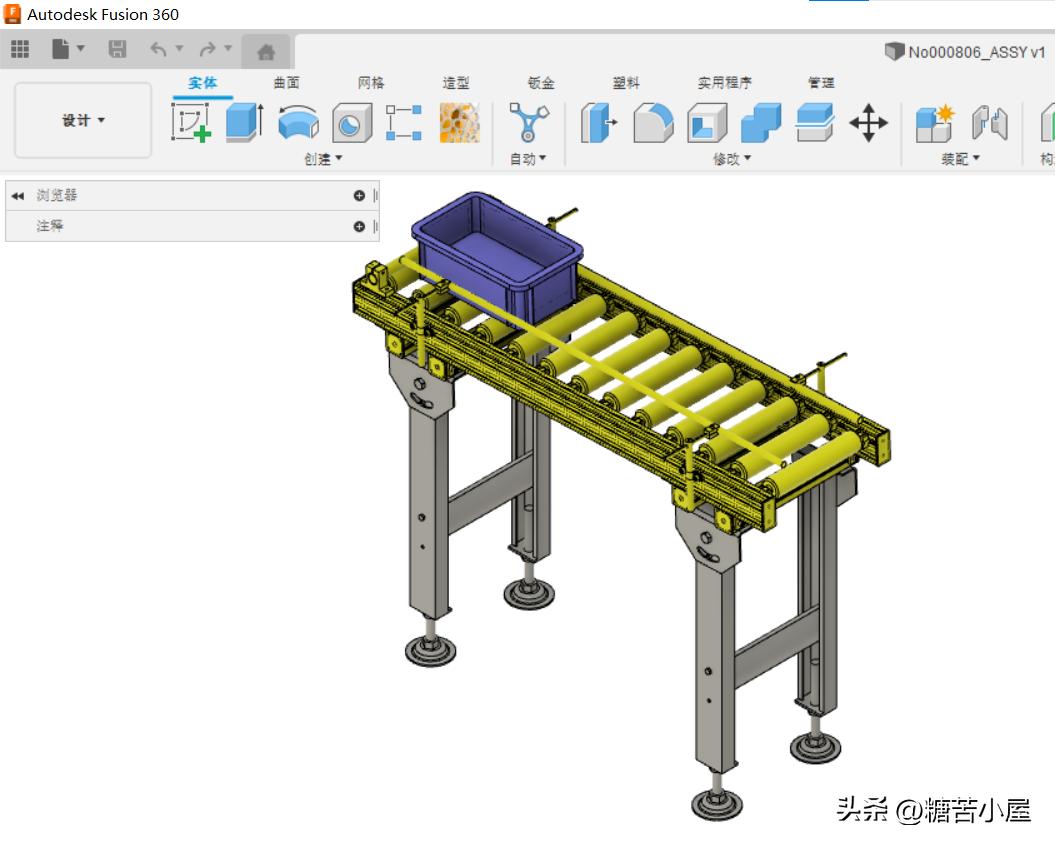Click the 浏览器 panel options dot

(x=359, y=196)
